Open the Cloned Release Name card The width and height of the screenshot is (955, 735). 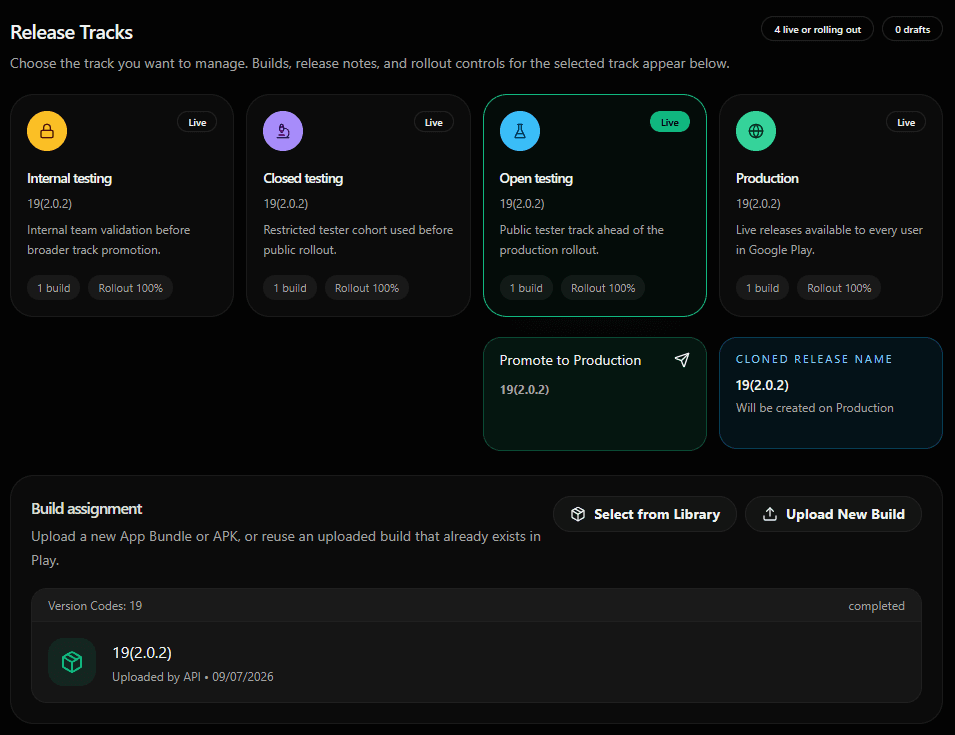tap(831, 393)
